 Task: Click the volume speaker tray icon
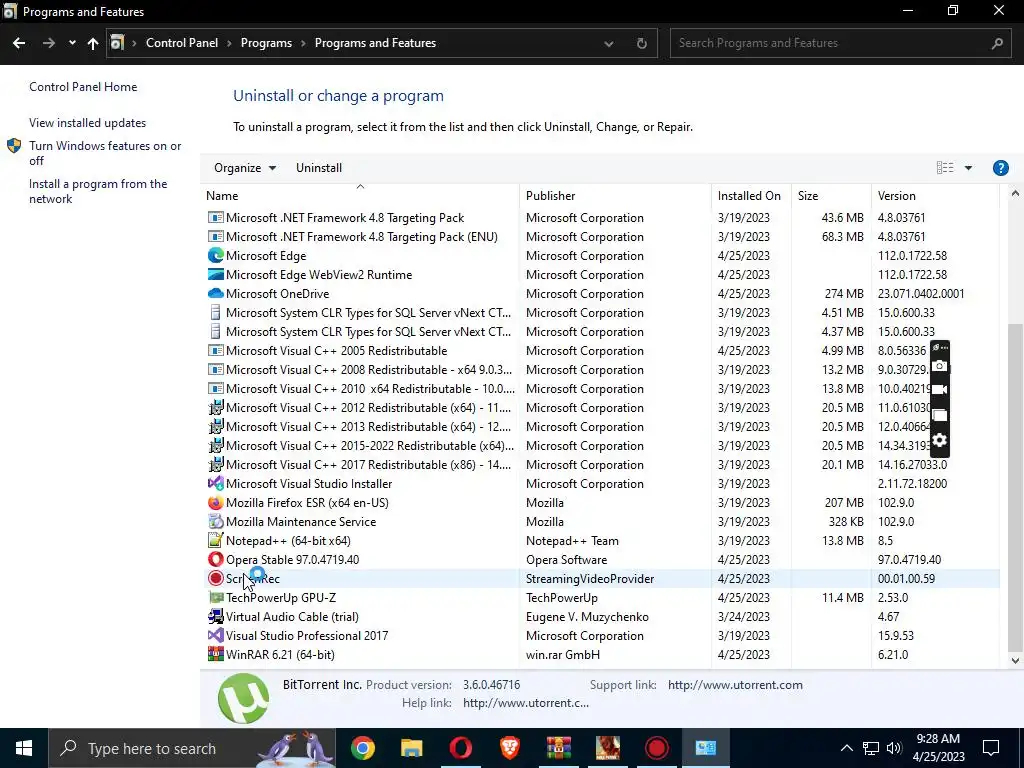tap(894, 748)
